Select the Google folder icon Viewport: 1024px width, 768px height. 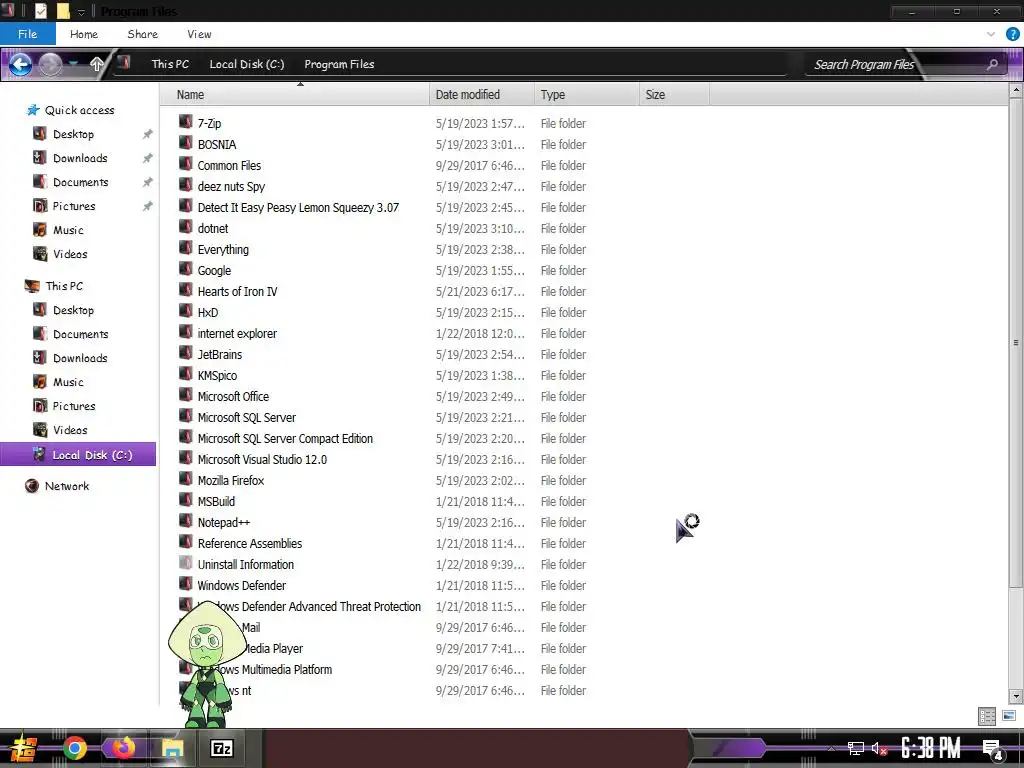pos(185,269)
